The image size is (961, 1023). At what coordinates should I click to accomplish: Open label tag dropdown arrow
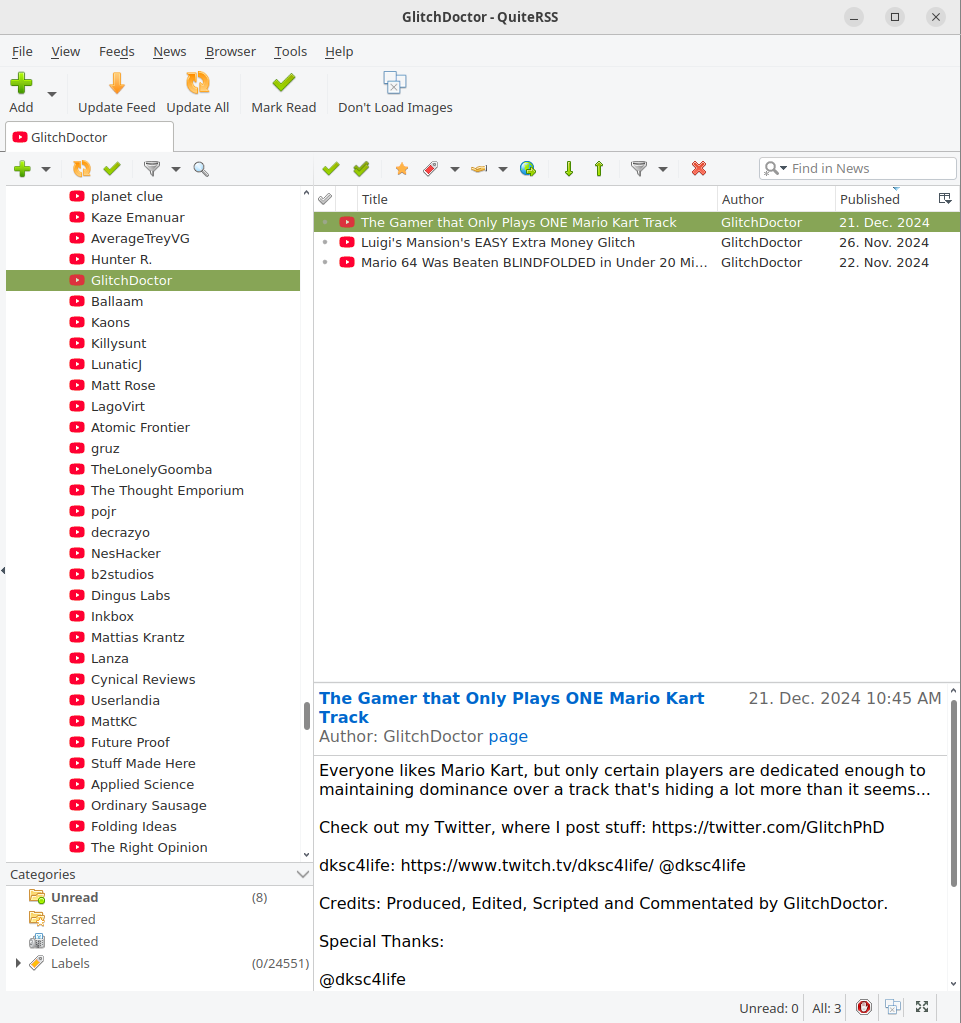point(455,170)
